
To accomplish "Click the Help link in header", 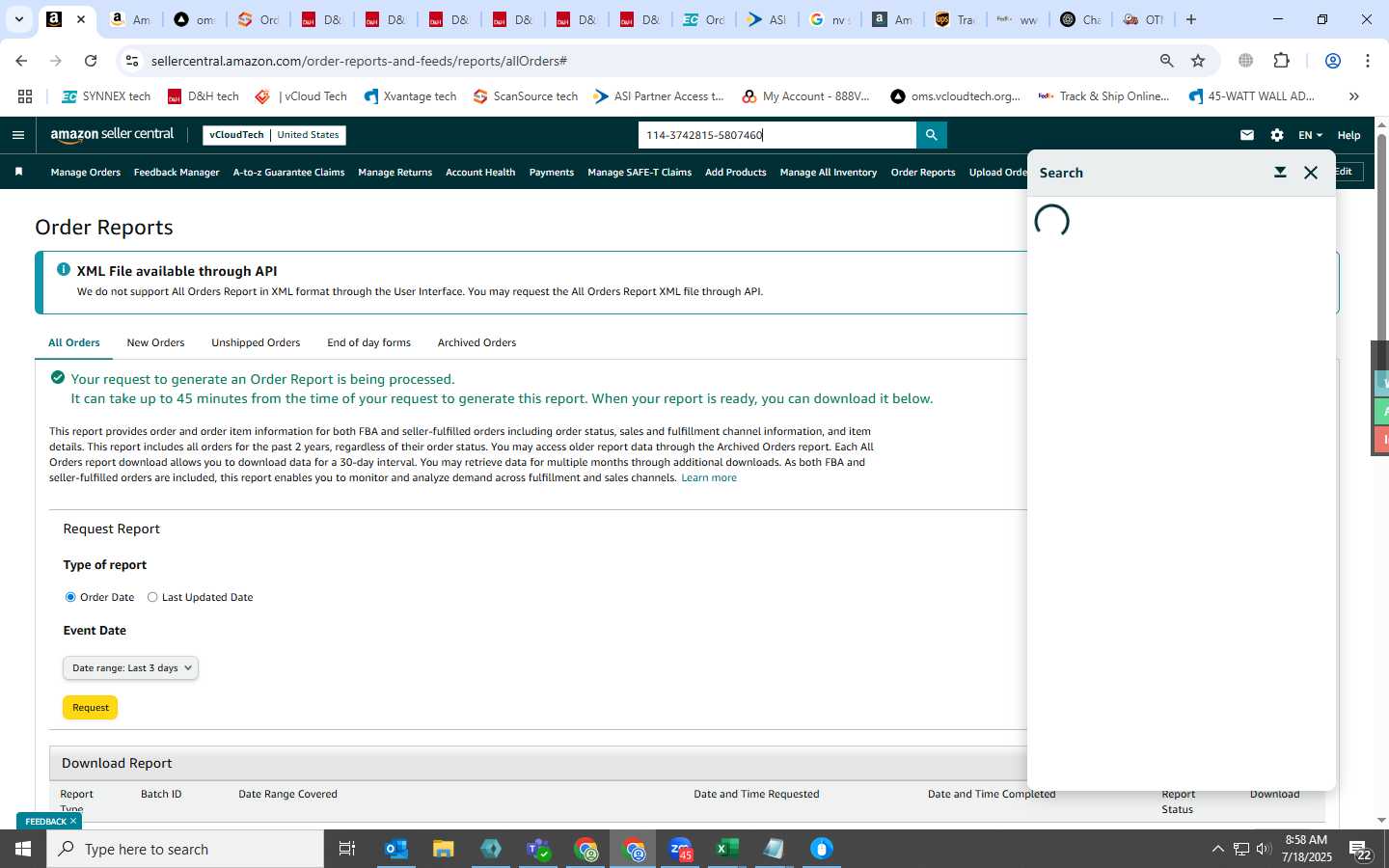I will point(1348,135).
